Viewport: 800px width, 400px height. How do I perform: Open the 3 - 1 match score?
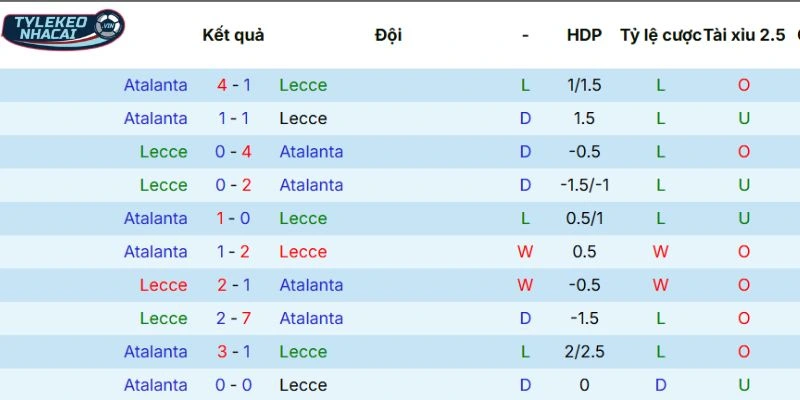coord(233,352)
